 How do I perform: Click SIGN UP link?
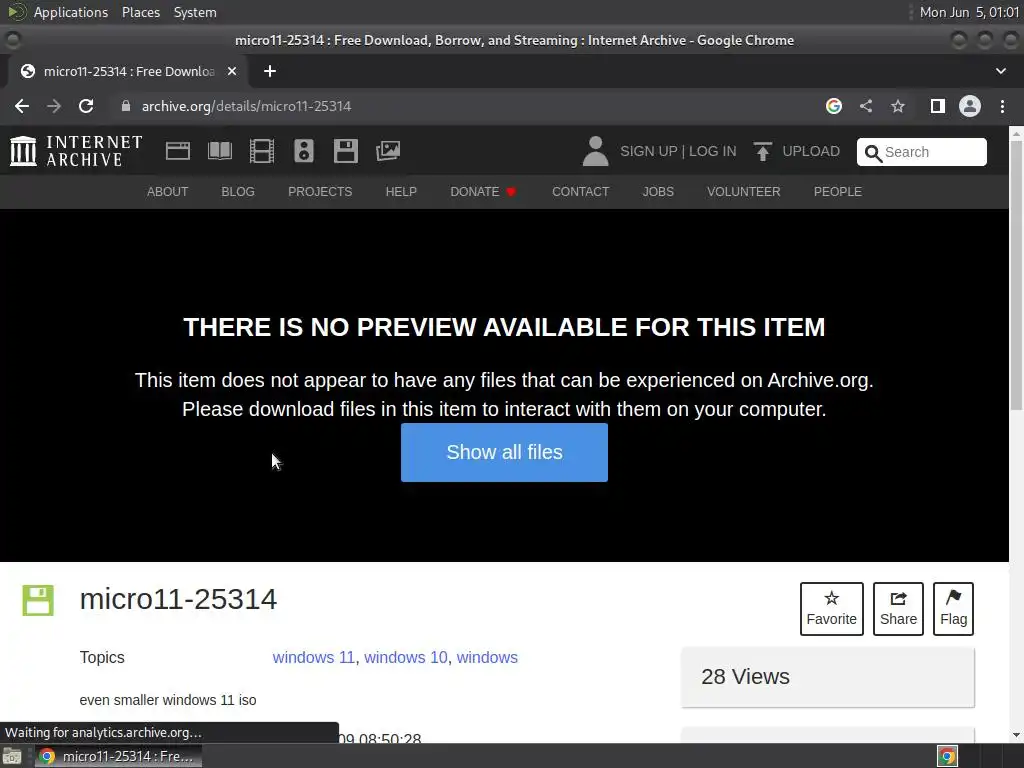point(648,151)
